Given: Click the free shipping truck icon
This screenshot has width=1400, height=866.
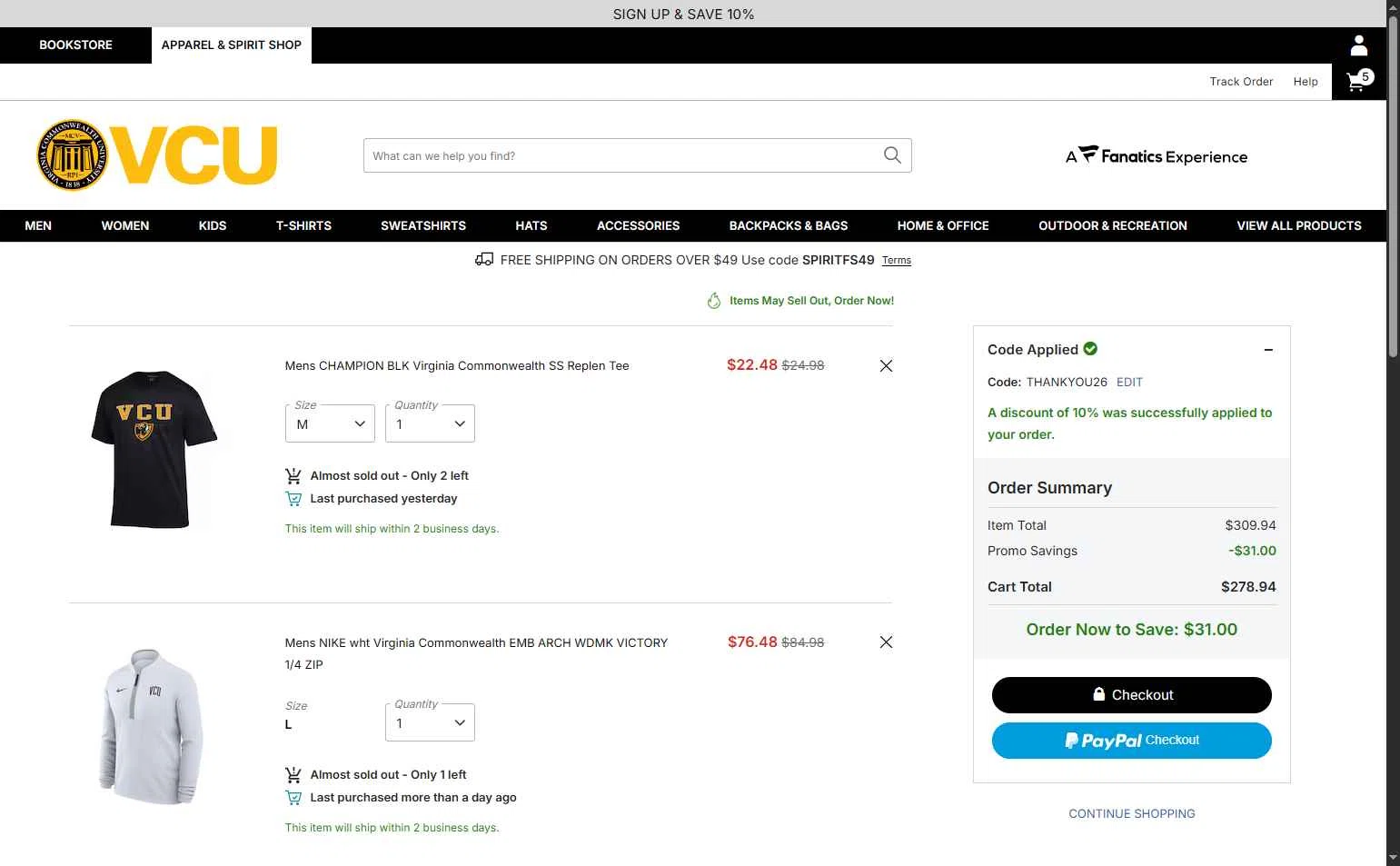Looking at the screenshot, I should (484, 260).
